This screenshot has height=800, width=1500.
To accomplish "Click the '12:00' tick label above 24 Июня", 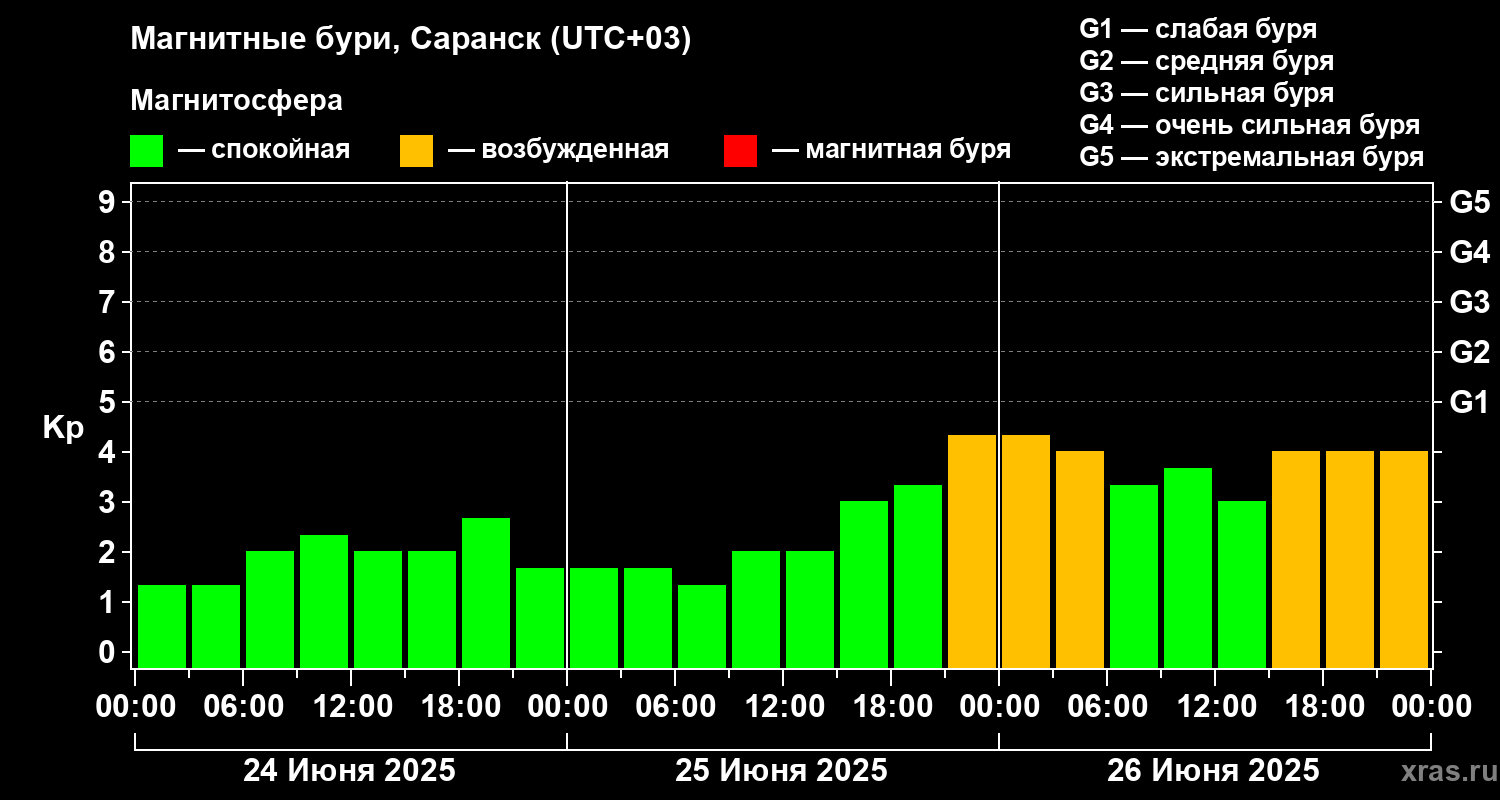I will pos(351,707).
